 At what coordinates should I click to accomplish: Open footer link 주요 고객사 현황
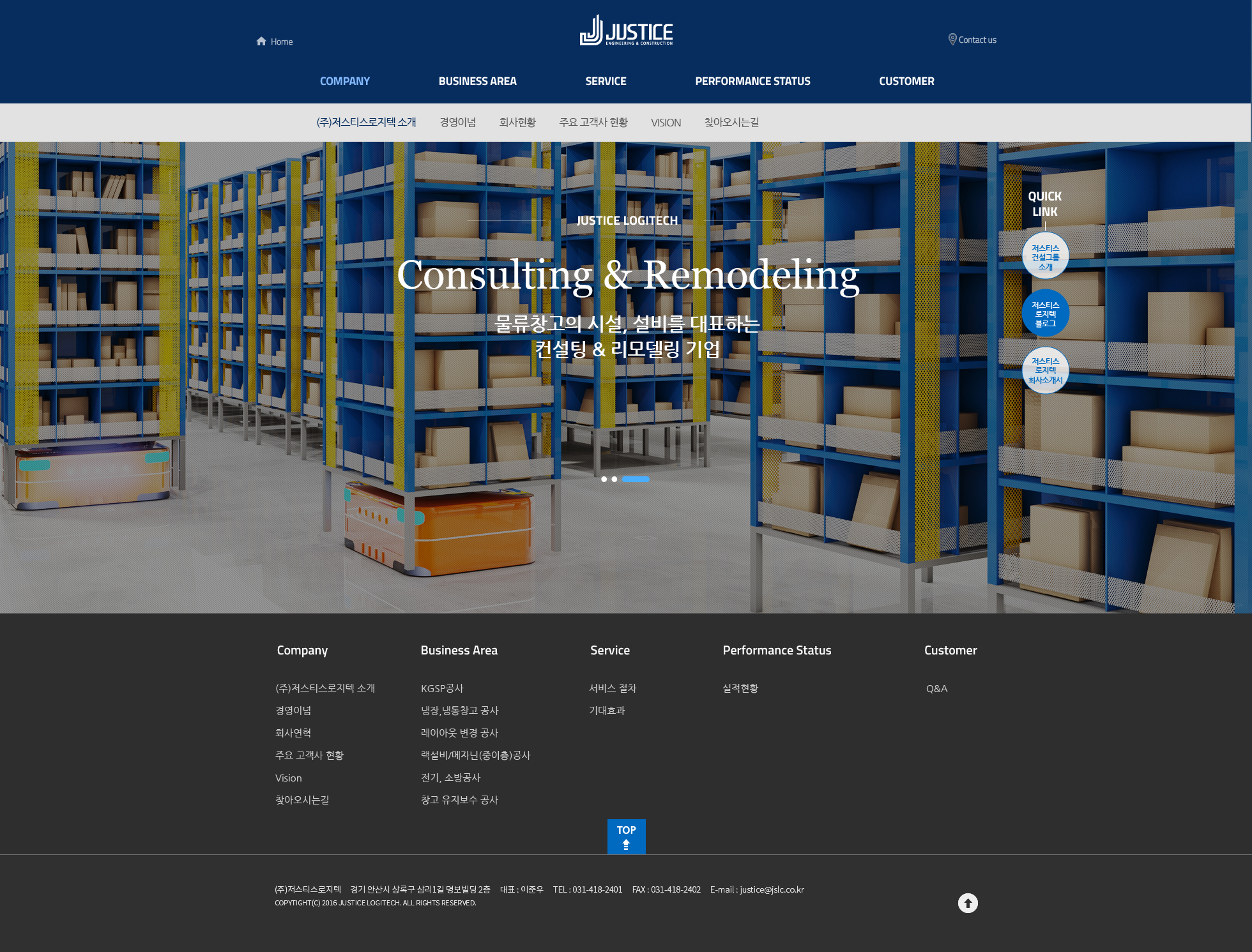click(309, 755)
